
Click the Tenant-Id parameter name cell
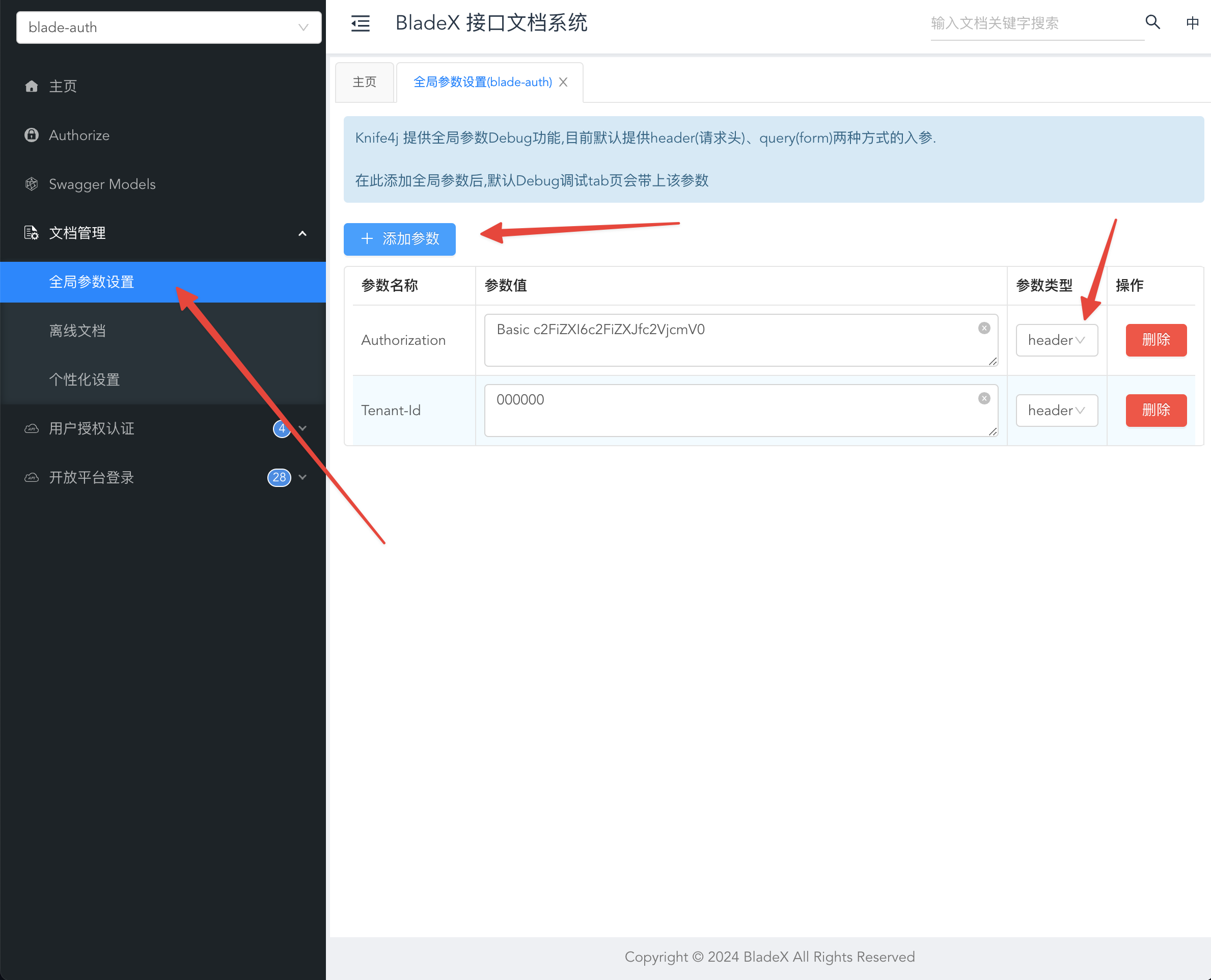(414, 411)
